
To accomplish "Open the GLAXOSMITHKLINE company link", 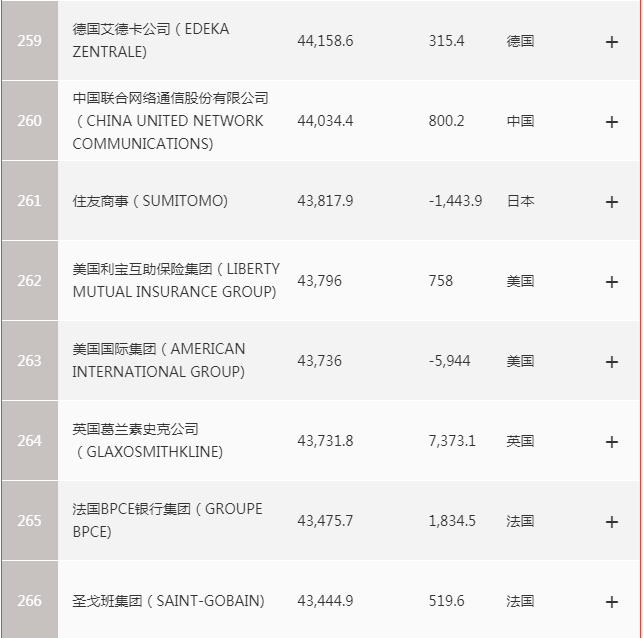I will pyautogui.click(x=148, y=441).
